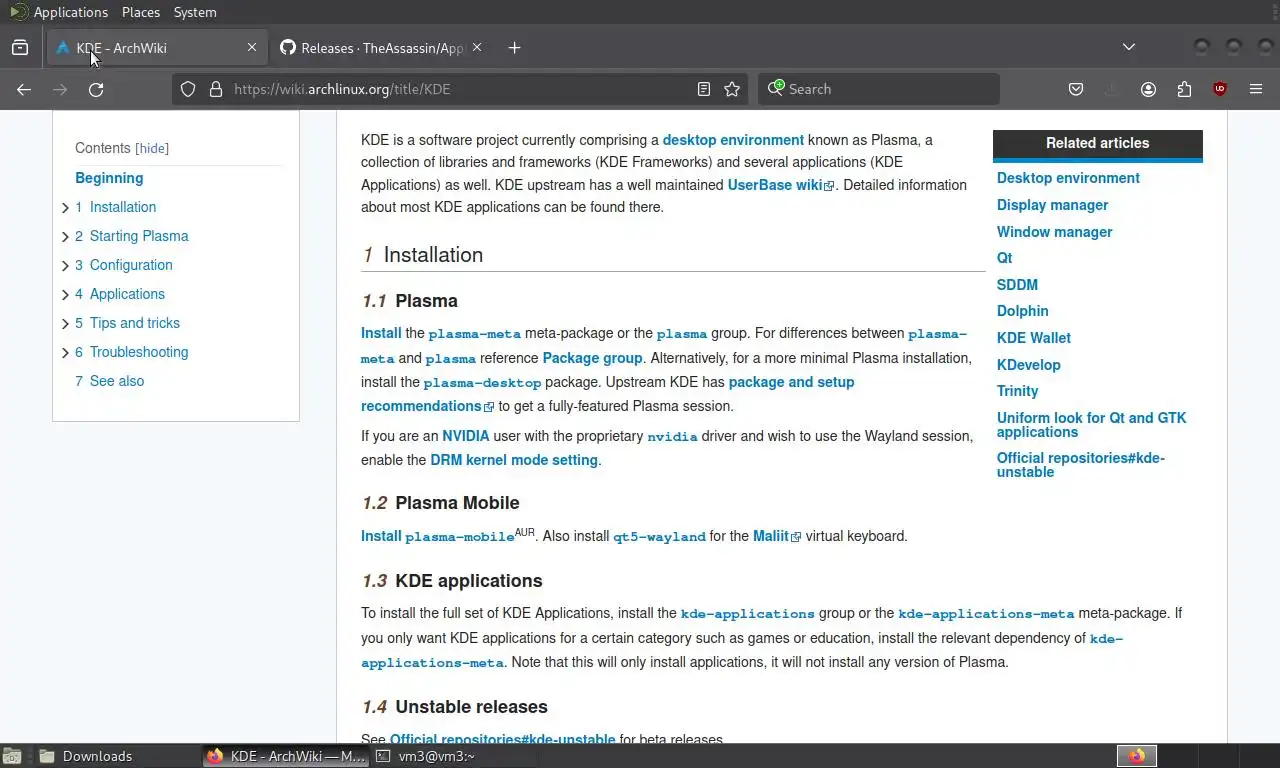Open the uBlock Origin extension icon
Image resolution: width=1280 pixels, height=768 pixels.
click(1220, 89)
